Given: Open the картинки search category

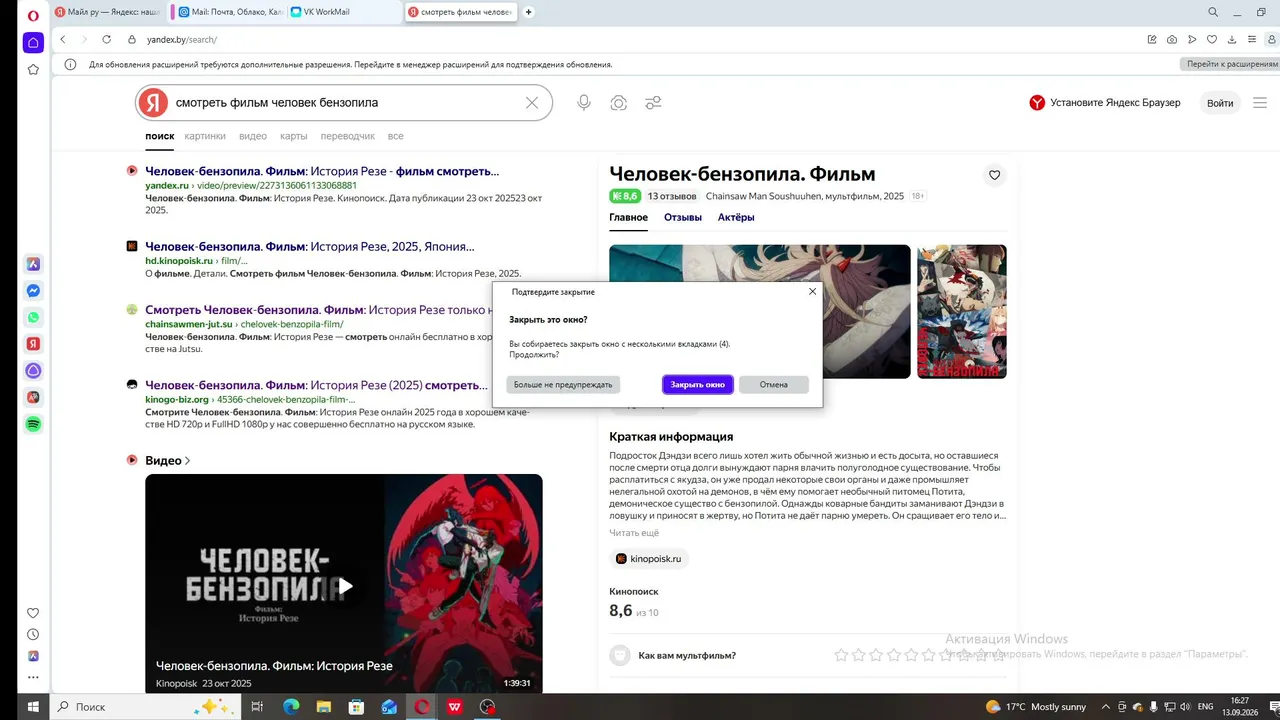Looking at the screenshot, I should [x=205, y=136].
